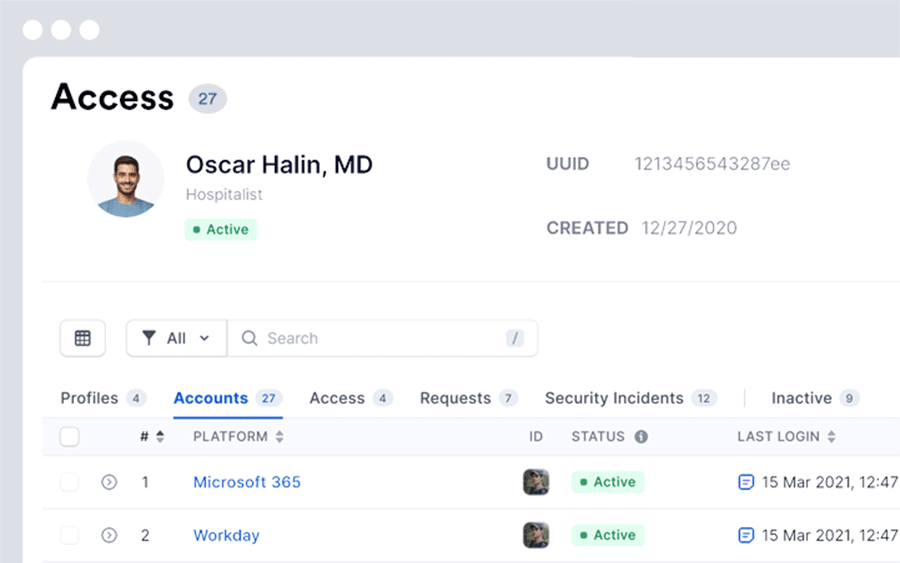Click the table grid view icon

(83, 338)
